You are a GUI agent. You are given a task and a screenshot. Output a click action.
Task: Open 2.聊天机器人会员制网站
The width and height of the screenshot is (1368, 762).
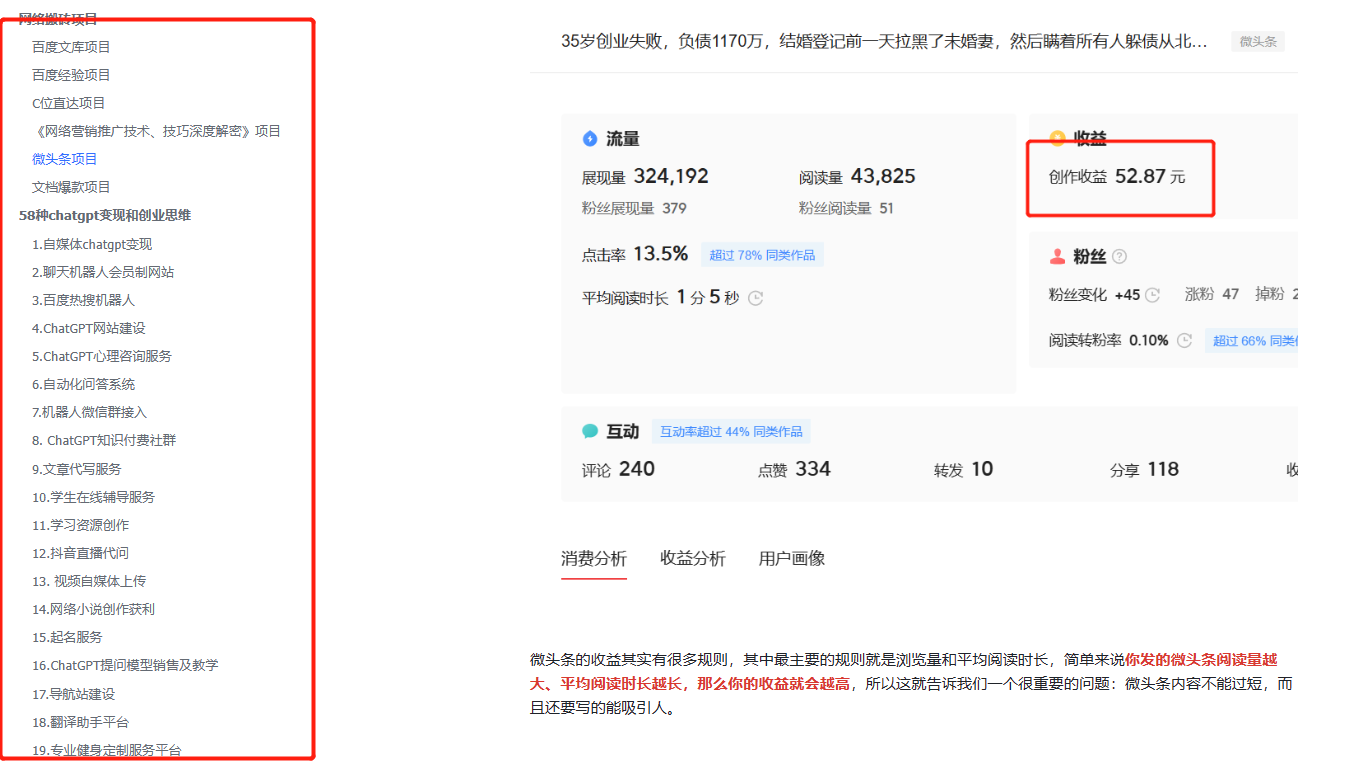point(103,272)
